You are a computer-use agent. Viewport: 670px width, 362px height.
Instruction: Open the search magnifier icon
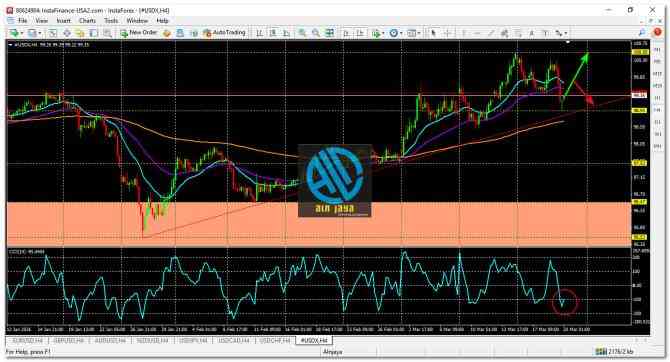(642, 32)
